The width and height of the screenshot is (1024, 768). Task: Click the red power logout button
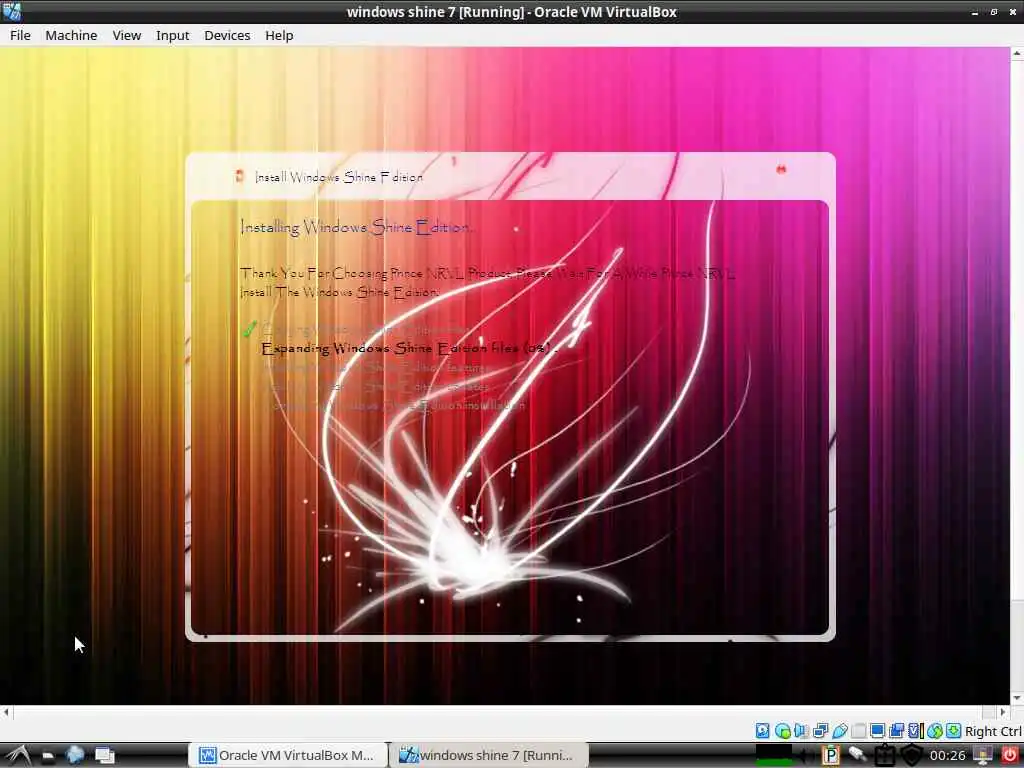click(1010, 756)
